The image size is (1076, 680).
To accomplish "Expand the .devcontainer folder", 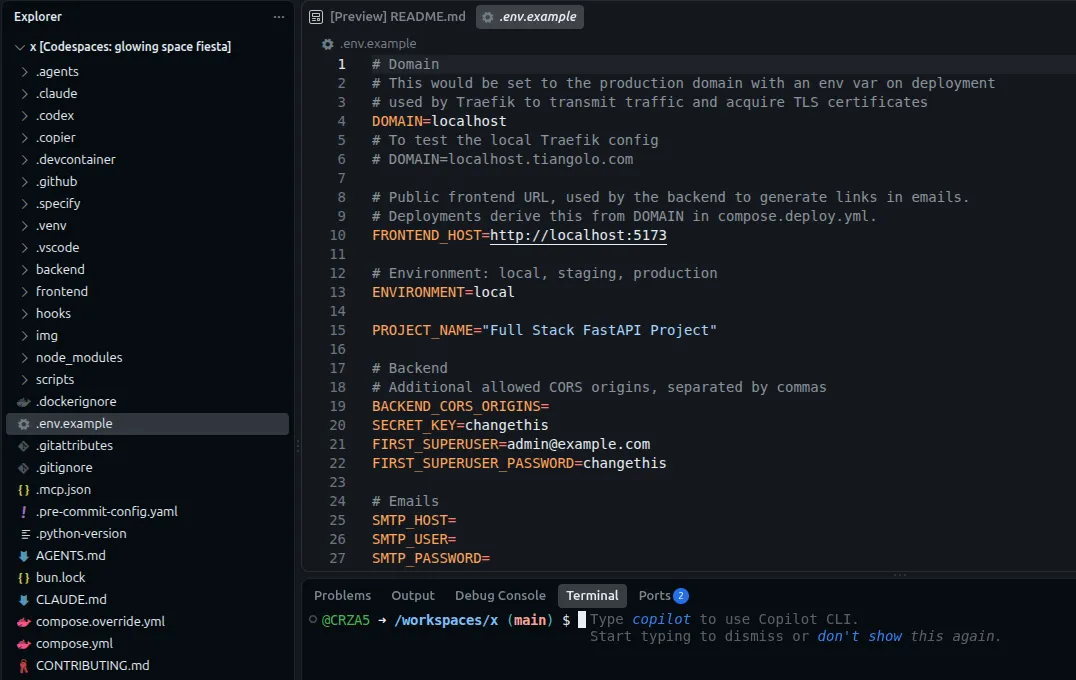I will coord(25,159).
